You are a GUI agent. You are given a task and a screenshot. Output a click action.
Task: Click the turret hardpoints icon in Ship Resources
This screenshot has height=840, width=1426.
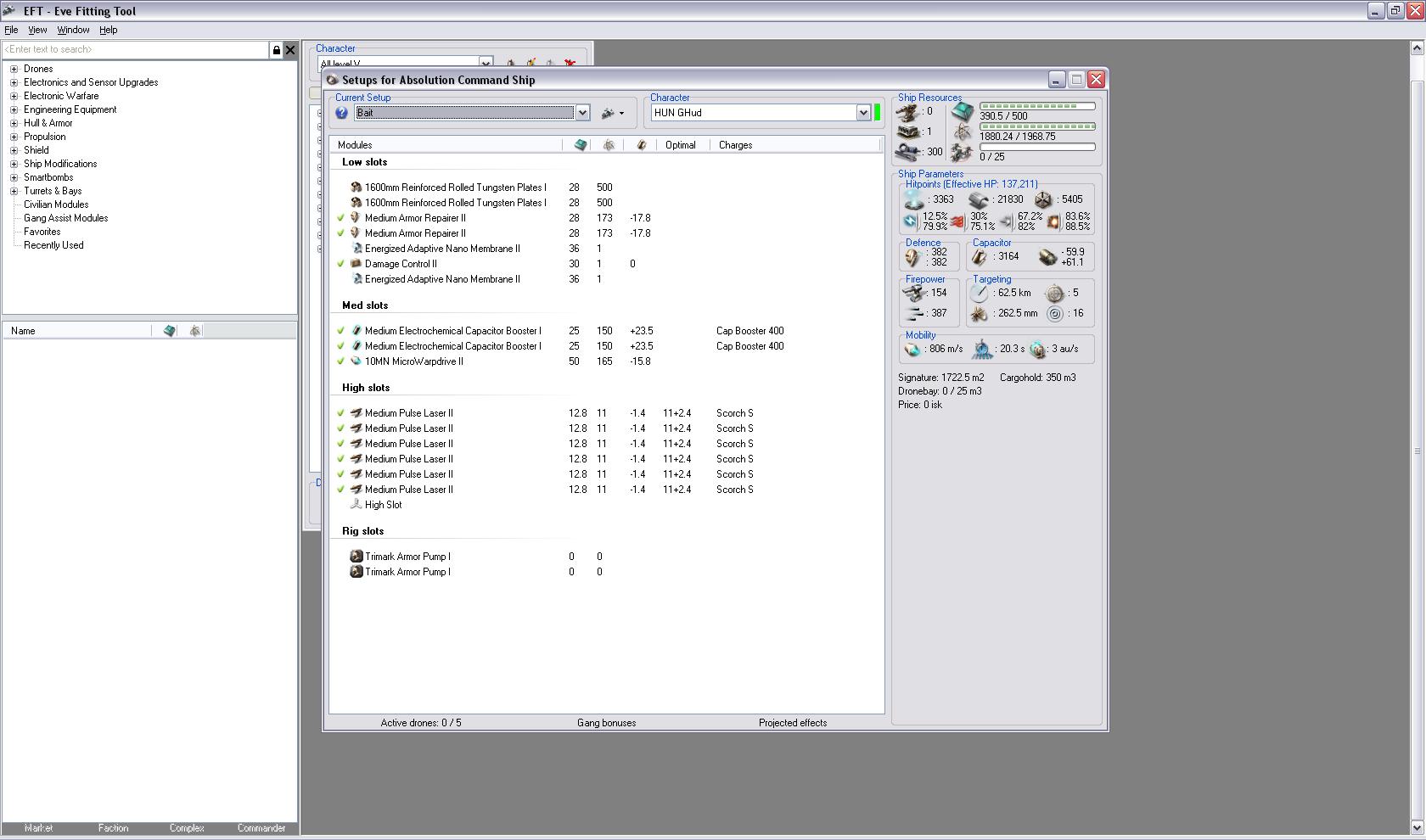click(x=908, y=112)
